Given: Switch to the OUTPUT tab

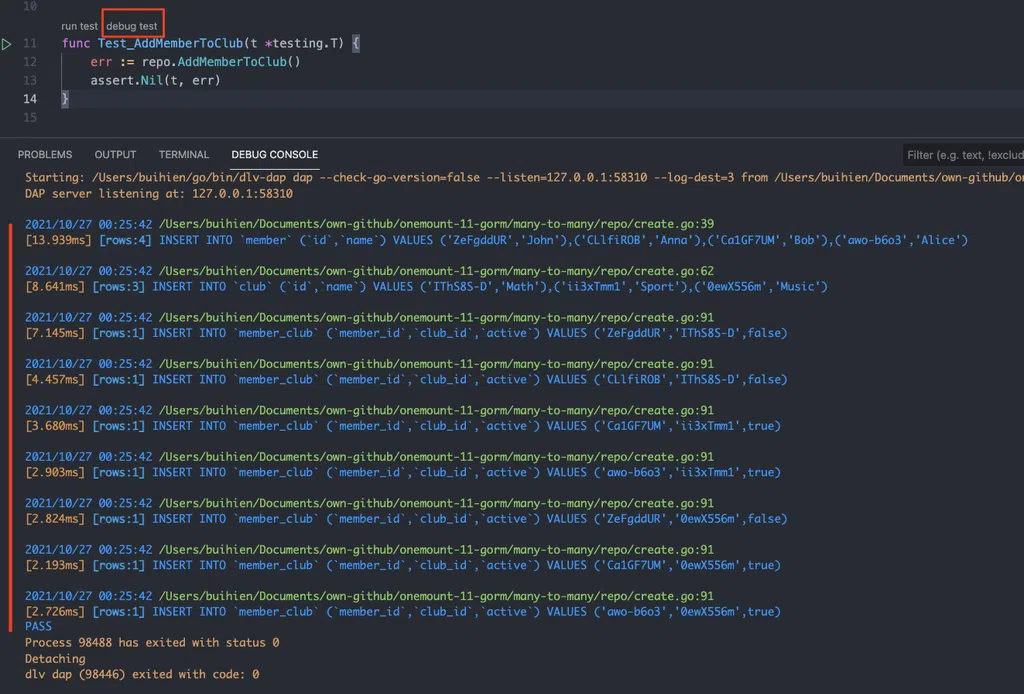Looking at the screenshot, I should point(116,155).
